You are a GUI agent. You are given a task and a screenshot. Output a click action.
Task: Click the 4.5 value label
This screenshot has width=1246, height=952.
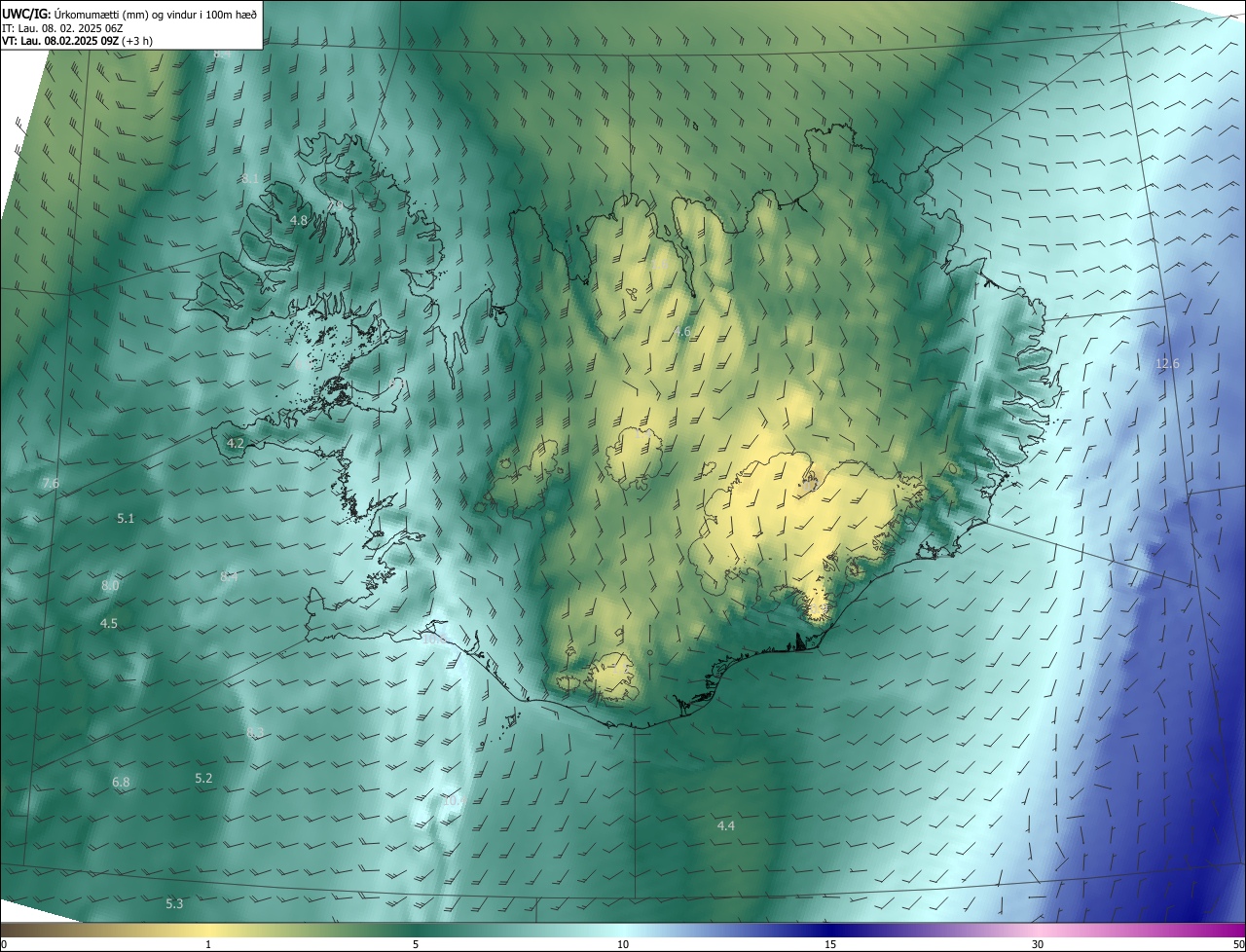point(109,624)
